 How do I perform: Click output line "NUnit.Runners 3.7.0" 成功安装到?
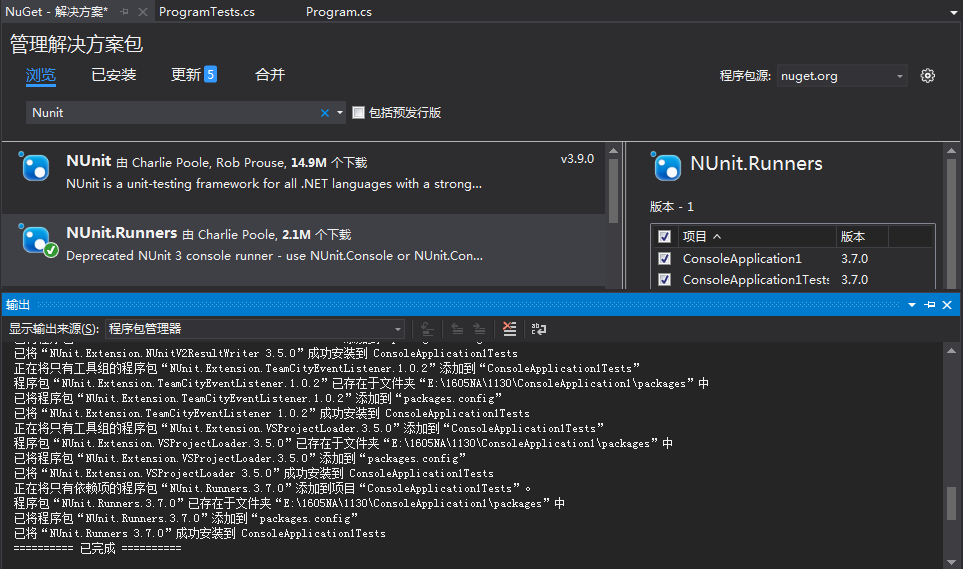coord(200,533)
